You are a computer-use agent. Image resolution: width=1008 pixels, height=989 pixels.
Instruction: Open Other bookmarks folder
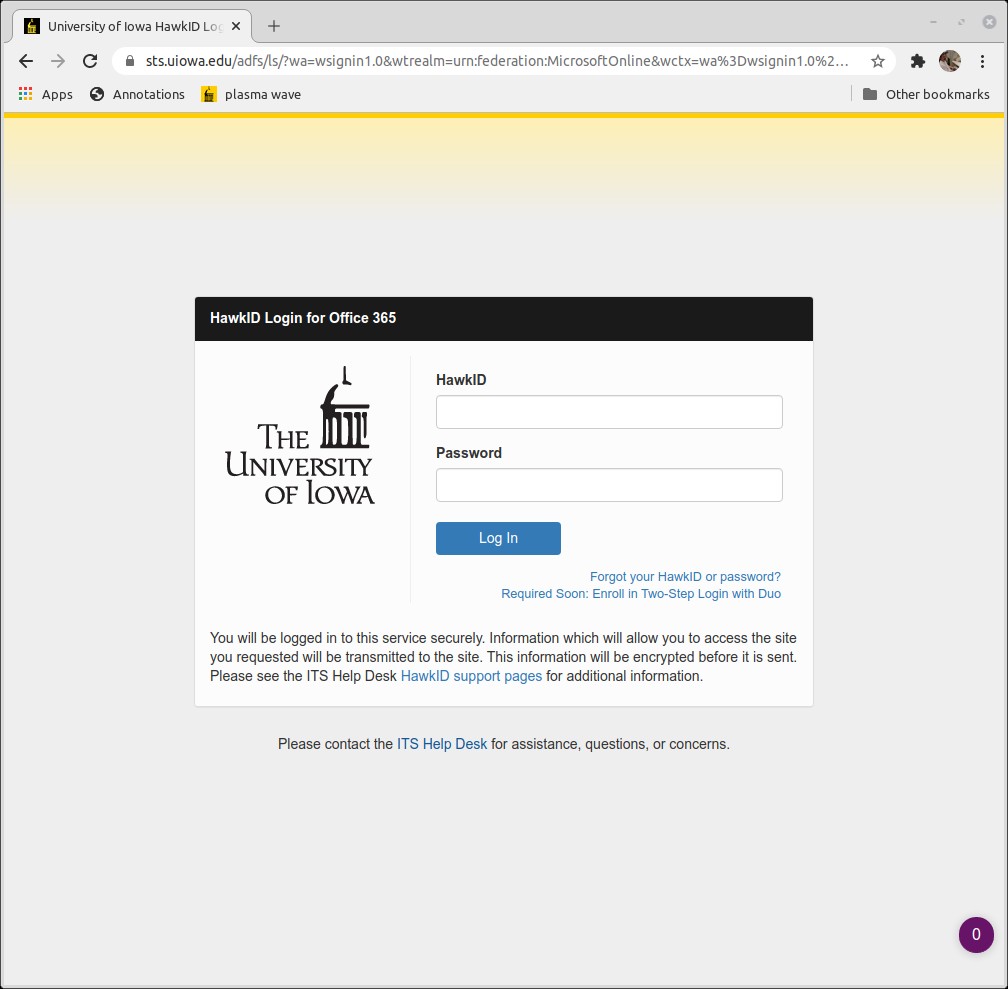926,95
